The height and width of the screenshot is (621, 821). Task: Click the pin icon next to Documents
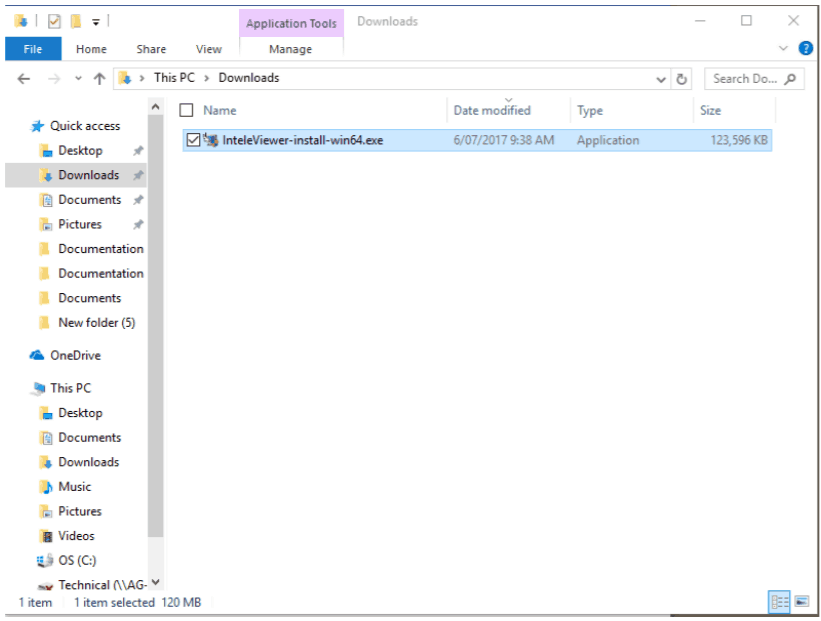coord(138,200)
